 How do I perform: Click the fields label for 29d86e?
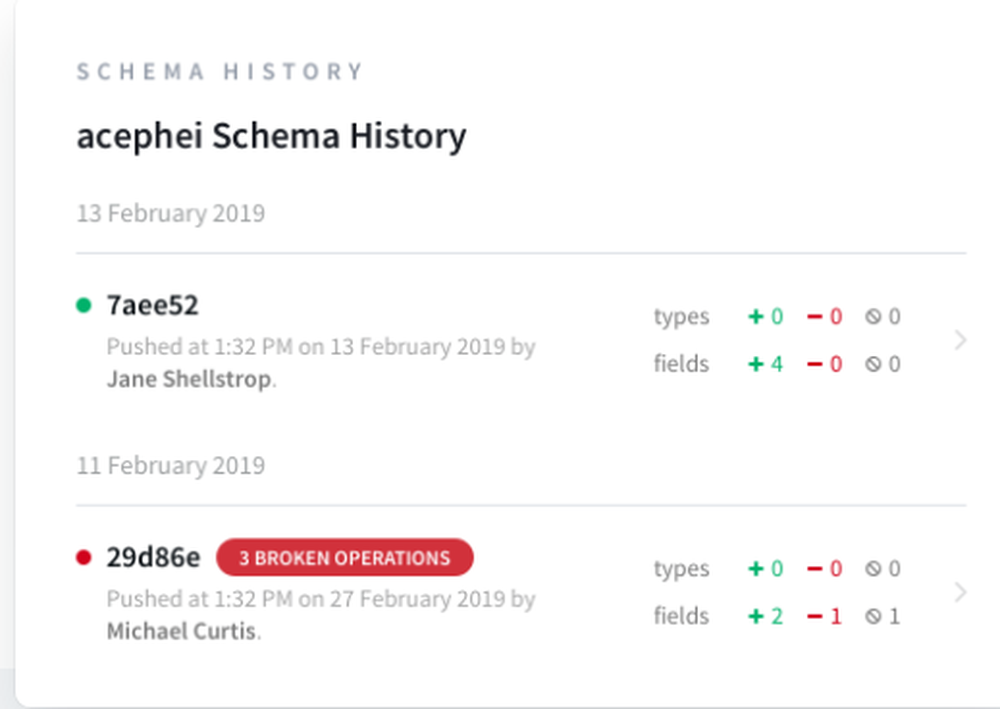(681, 616)
